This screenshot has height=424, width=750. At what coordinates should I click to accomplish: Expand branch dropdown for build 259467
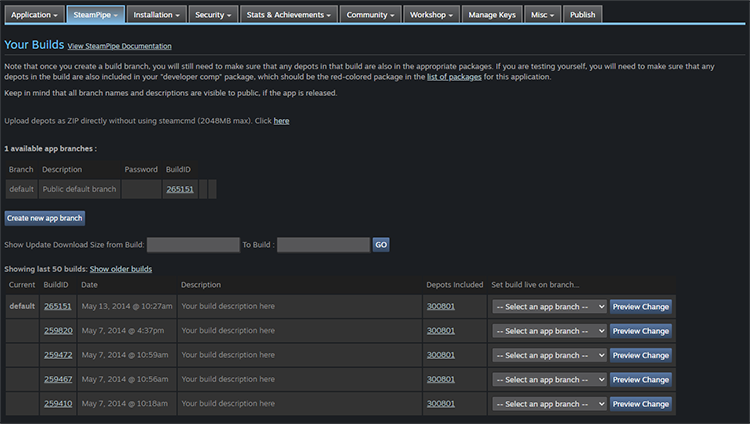(550, 380)
